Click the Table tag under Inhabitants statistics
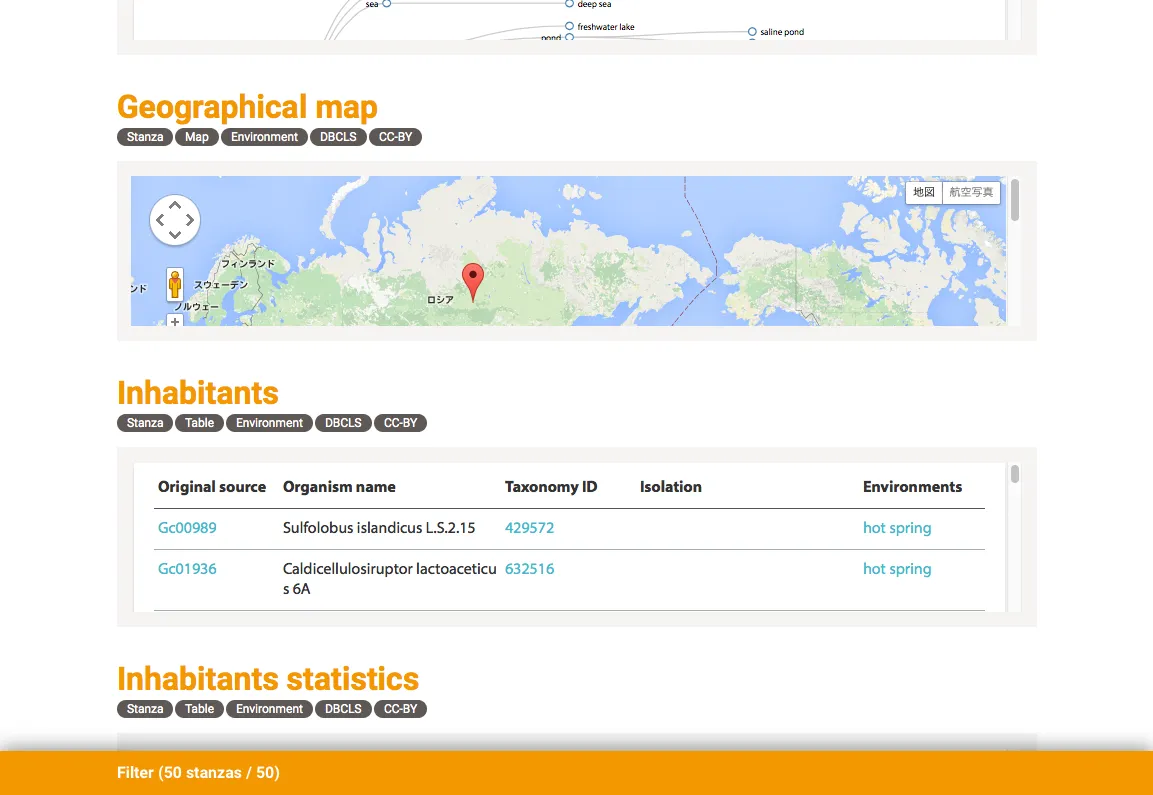 199,709
